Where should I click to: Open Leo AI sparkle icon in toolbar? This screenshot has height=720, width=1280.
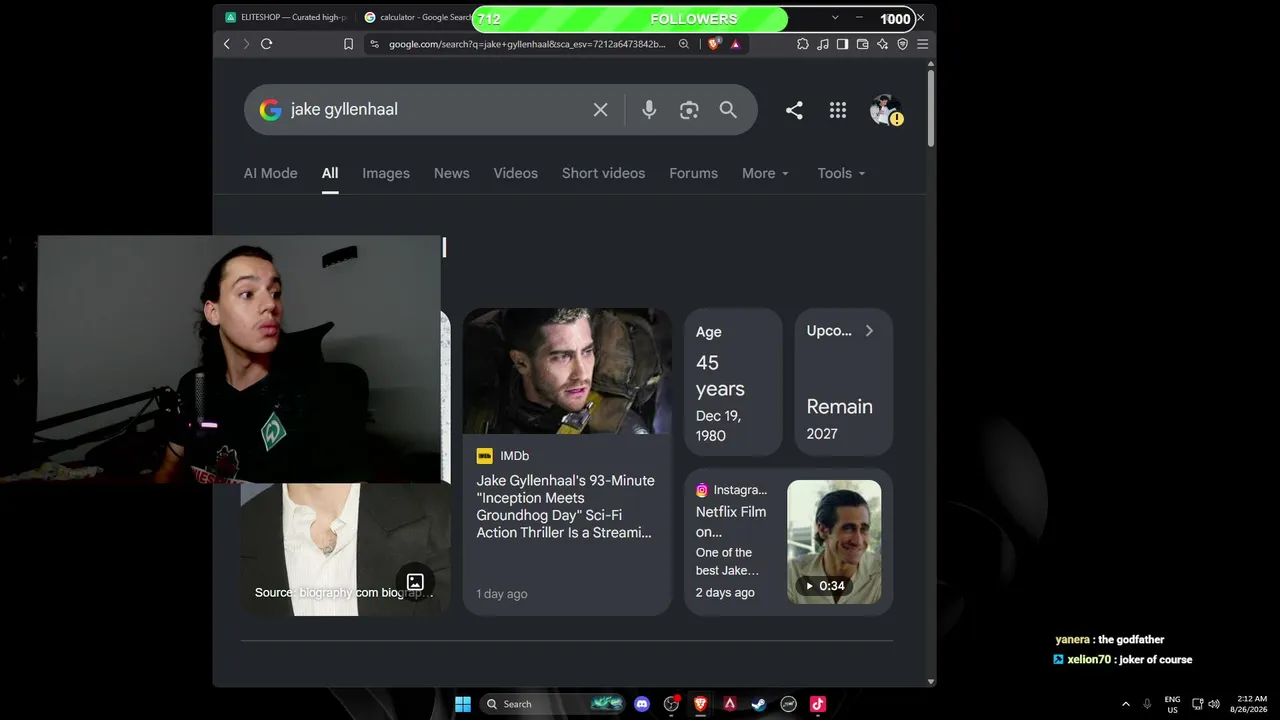tap(882, 44)
